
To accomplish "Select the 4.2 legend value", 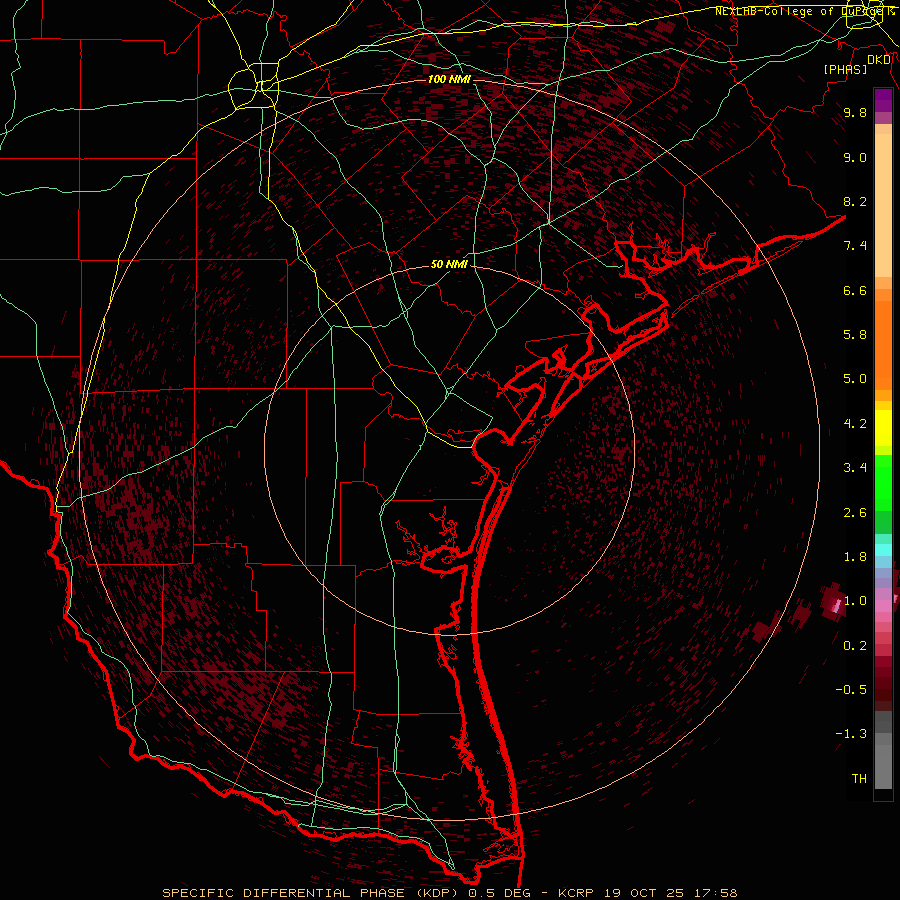I will [855, 424].
